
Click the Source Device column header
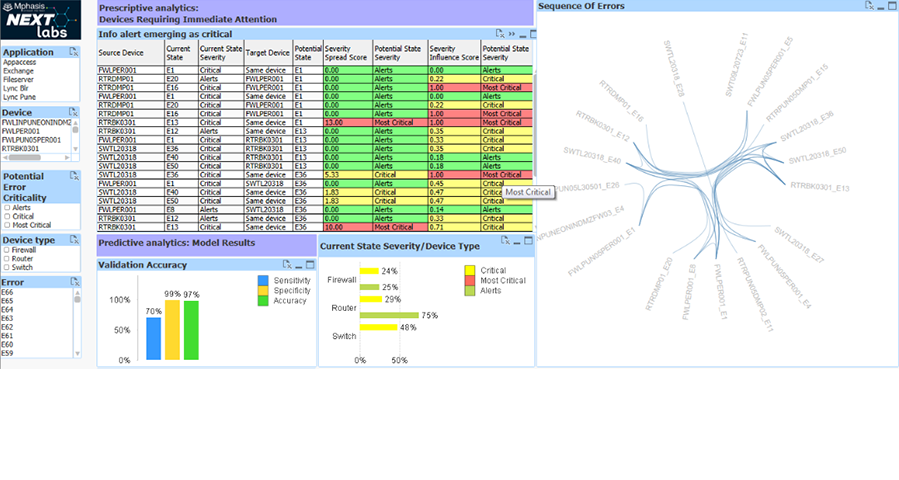coord(121,53)
